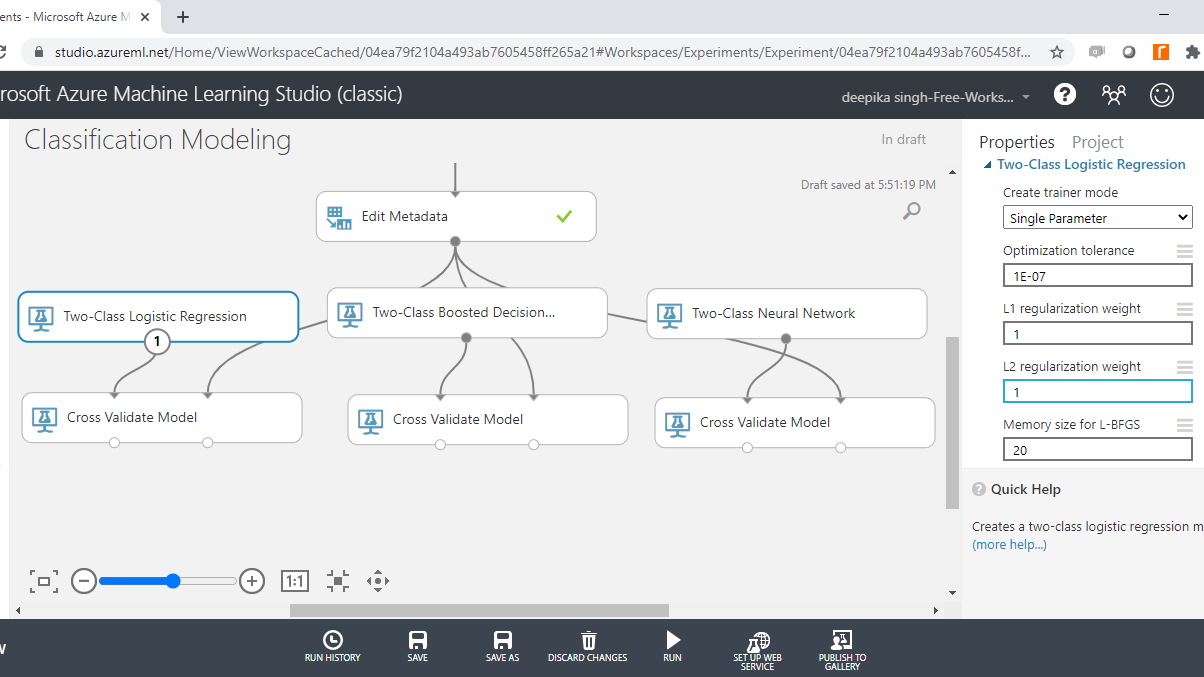Click the auto-layout icon

coord(338,580)
